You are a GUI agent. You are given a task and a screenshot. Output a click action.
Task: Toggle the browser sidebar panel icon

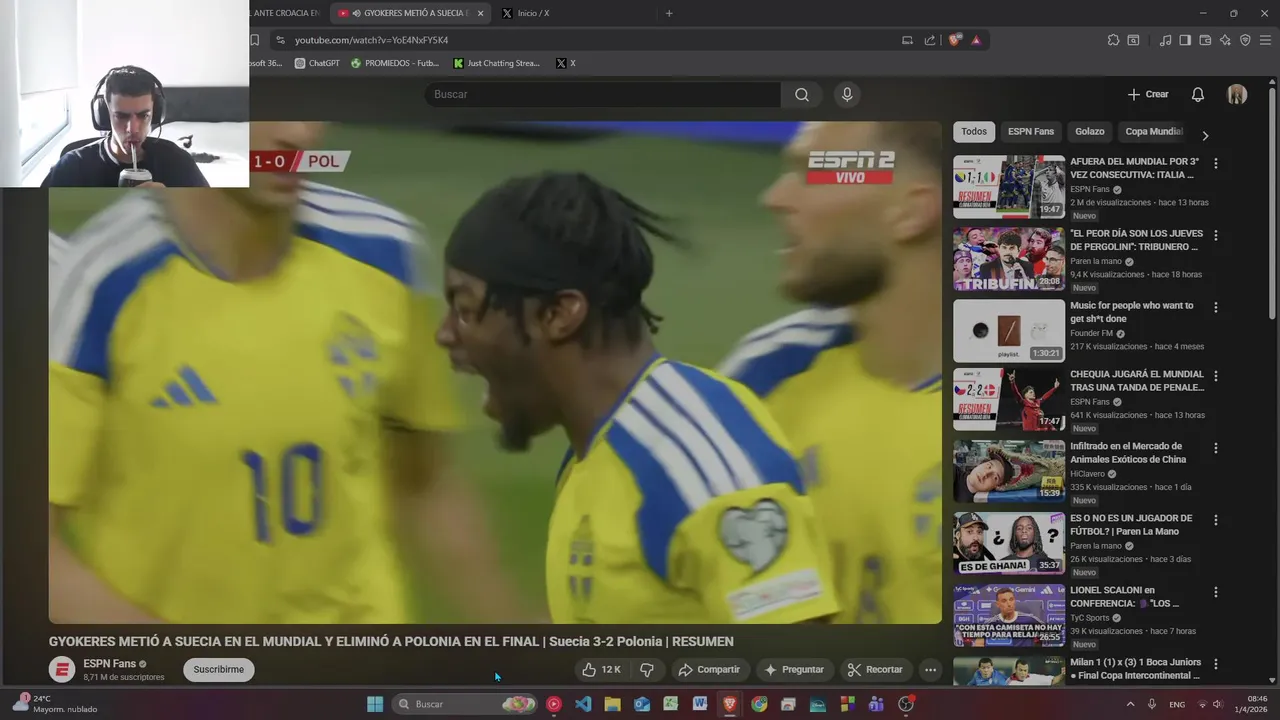[x=1185, y=40]
